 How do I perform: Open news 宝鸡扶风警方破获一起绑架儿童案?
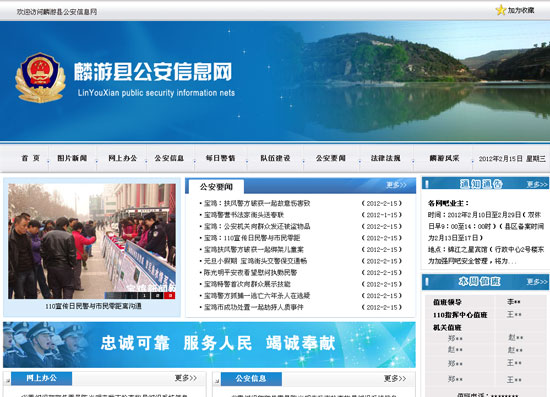click(254, 250)
